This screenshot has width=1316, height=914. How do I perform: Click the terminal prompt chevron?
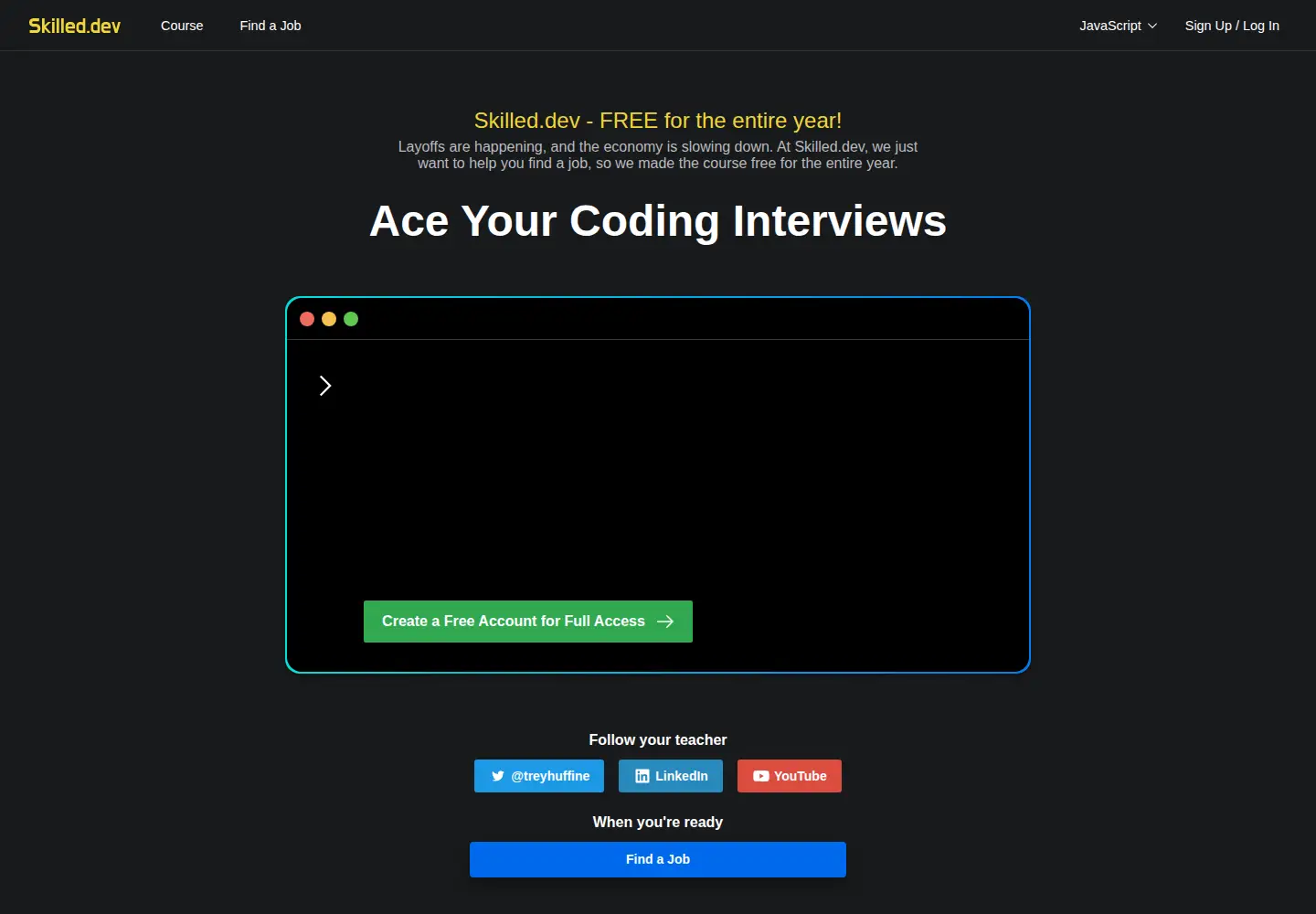(x=325, y=386)
